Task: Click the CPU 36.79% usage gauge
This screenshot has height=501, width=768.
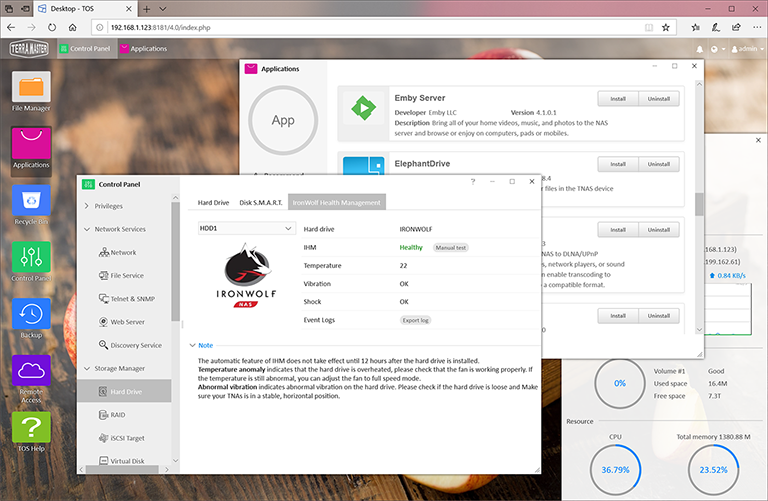Action: (615, 470)
